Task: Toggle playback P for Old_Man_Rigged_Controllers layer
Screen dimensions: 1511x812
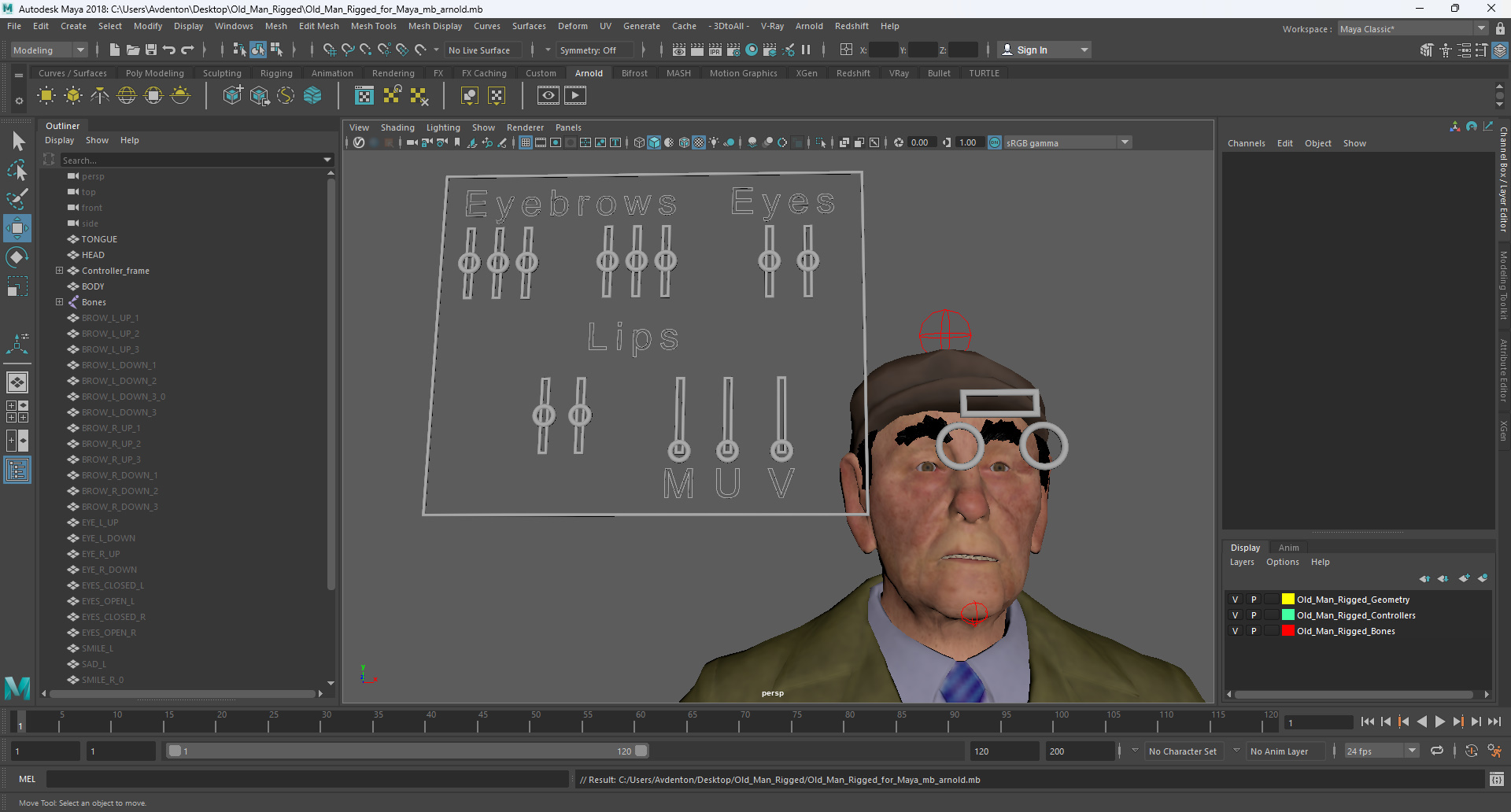Action: (1254, 615)
